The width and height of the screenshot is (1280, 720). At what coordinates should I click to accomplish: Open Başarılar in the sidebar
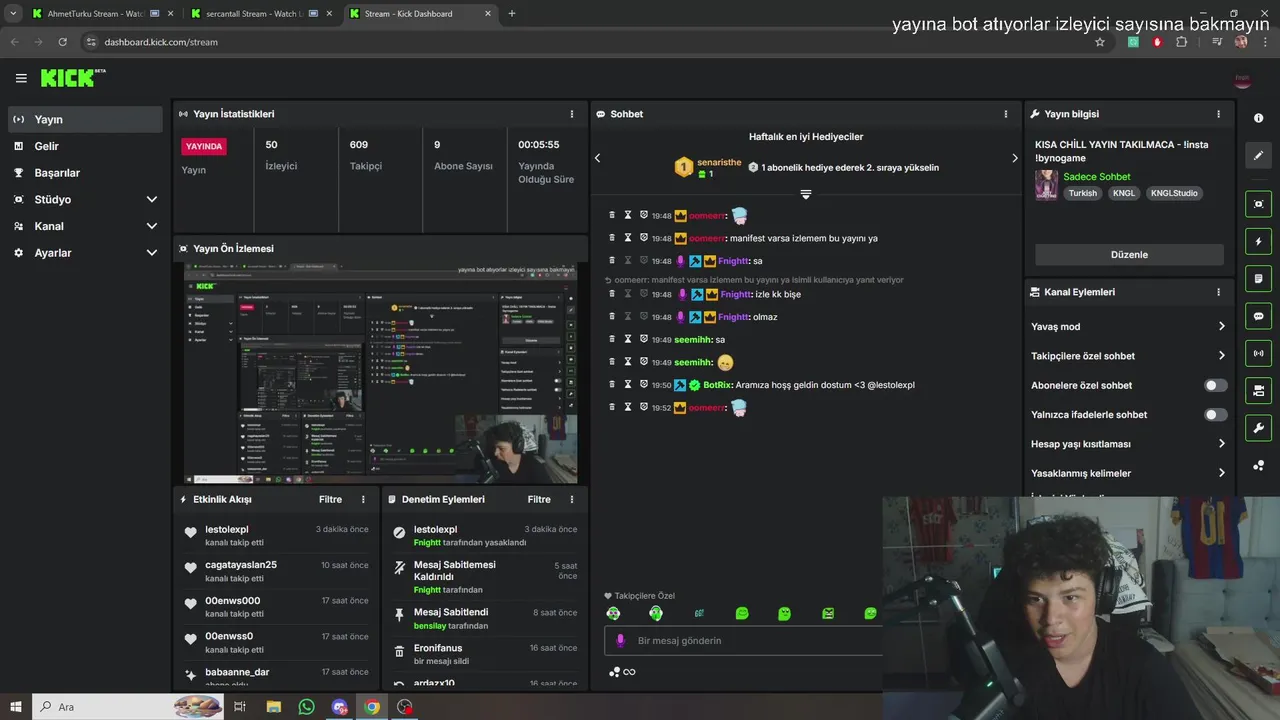coord(85,173)
